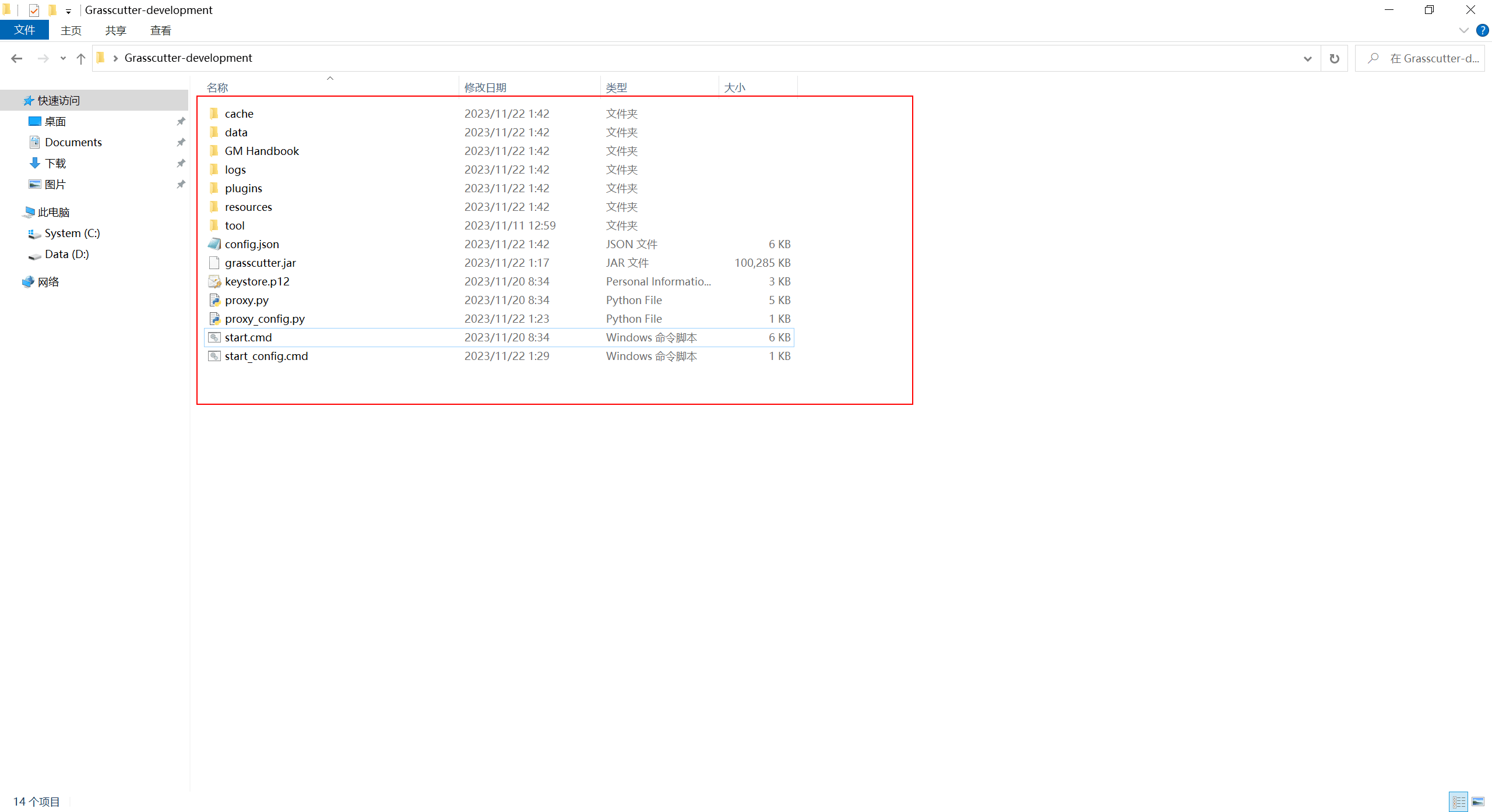Open Customize Quick Access Toolbar dropdown
Screen dimensions: 1492x812
[x=68, y=11]
